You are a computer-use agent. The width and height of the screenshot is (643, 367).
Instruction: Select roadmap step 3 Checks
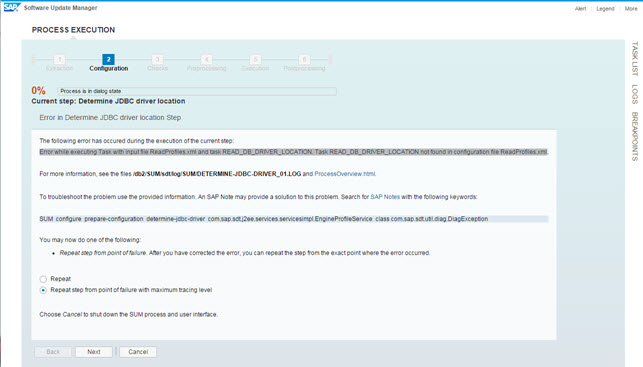(157, 63)
